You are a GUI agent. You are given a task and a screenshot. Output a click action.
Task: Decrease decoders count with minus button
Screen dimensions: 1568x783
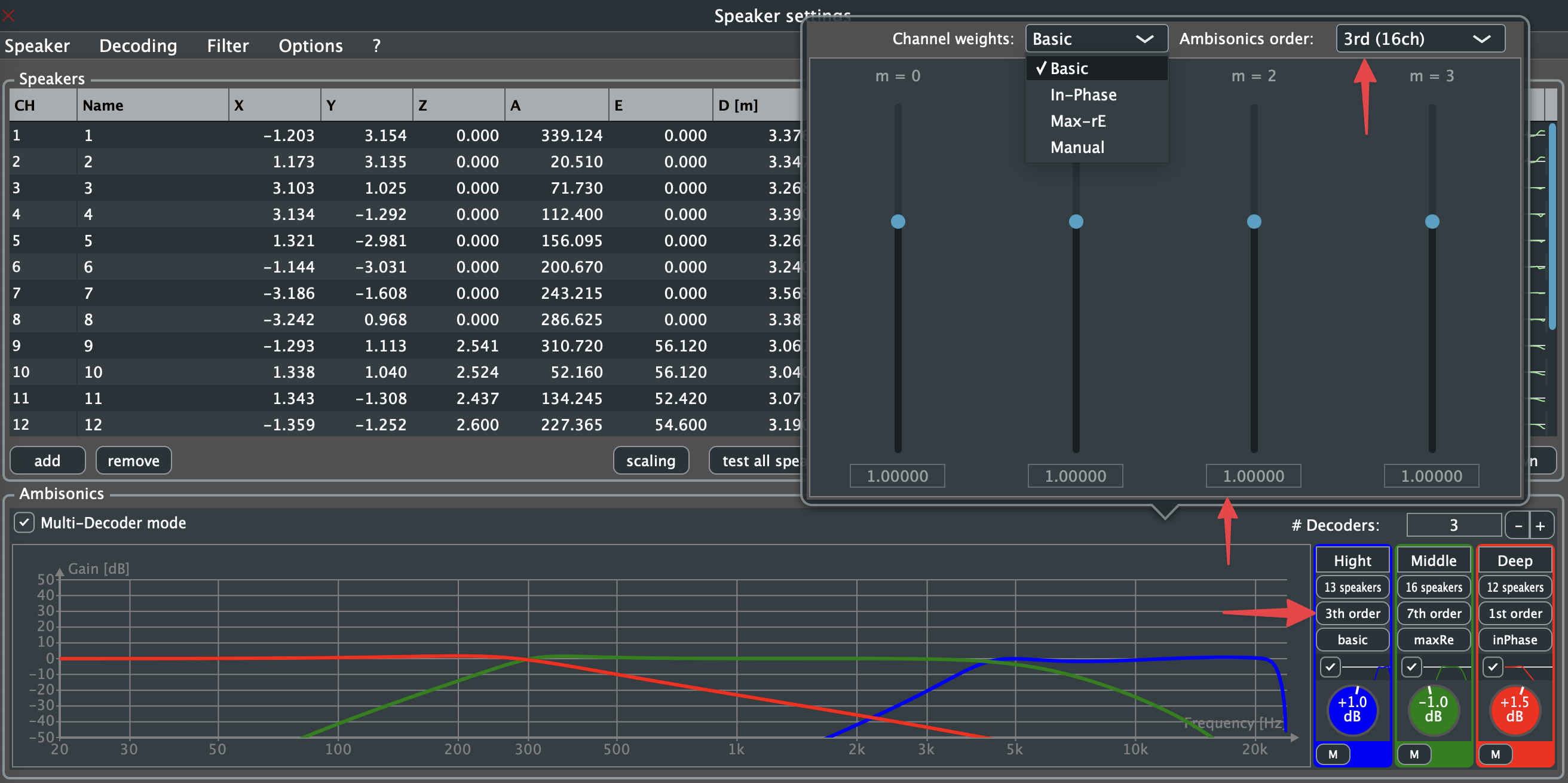click(1518, 525)
